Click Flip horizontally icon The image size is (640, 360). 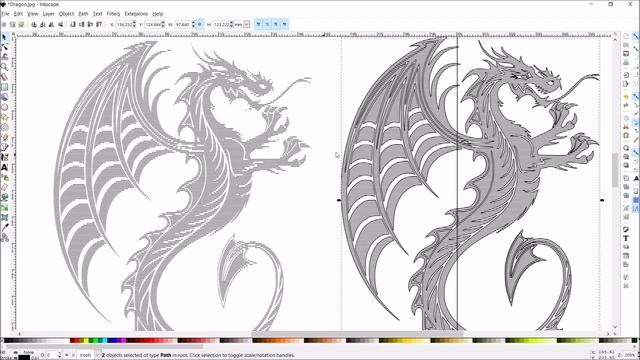(51, 24)
